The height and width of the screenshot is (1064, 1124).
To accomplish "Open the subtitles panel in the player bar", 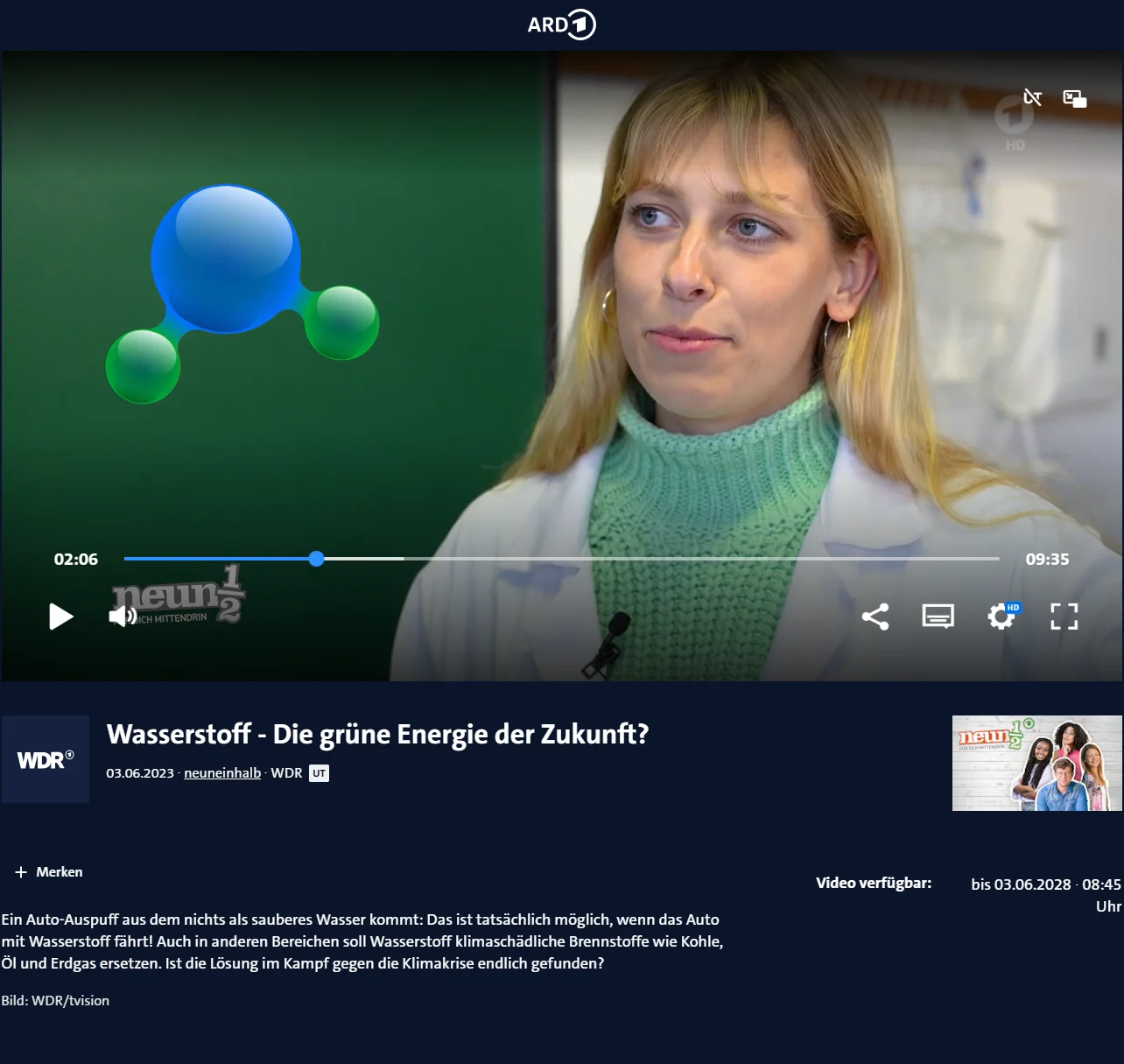I will 938,617.
